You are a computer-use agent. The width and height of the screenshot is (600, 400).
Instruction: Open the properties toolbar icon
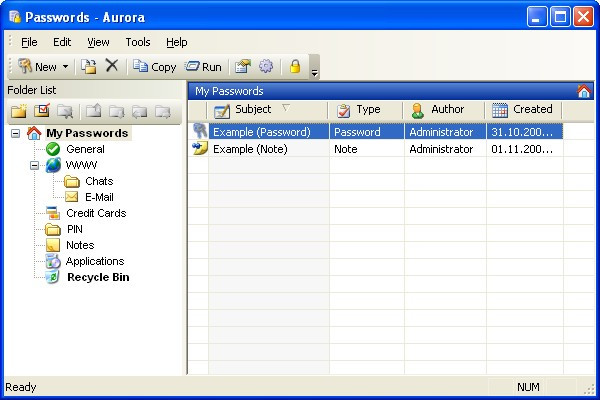pyautogui.click(x=243, y=67)
